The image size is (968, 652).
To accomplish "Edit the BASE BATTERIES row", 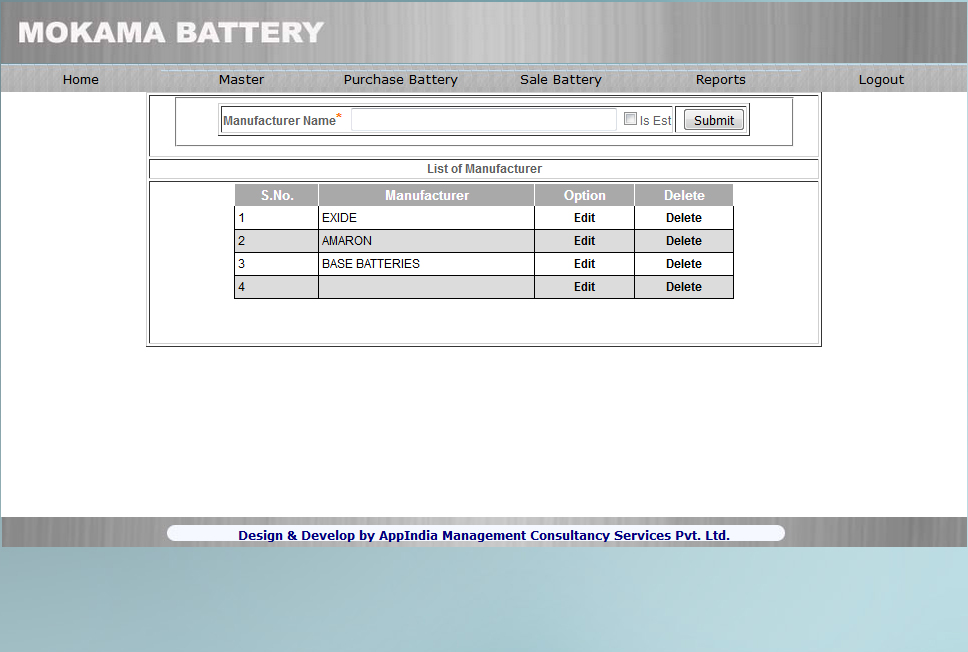I will click(584, 264).
